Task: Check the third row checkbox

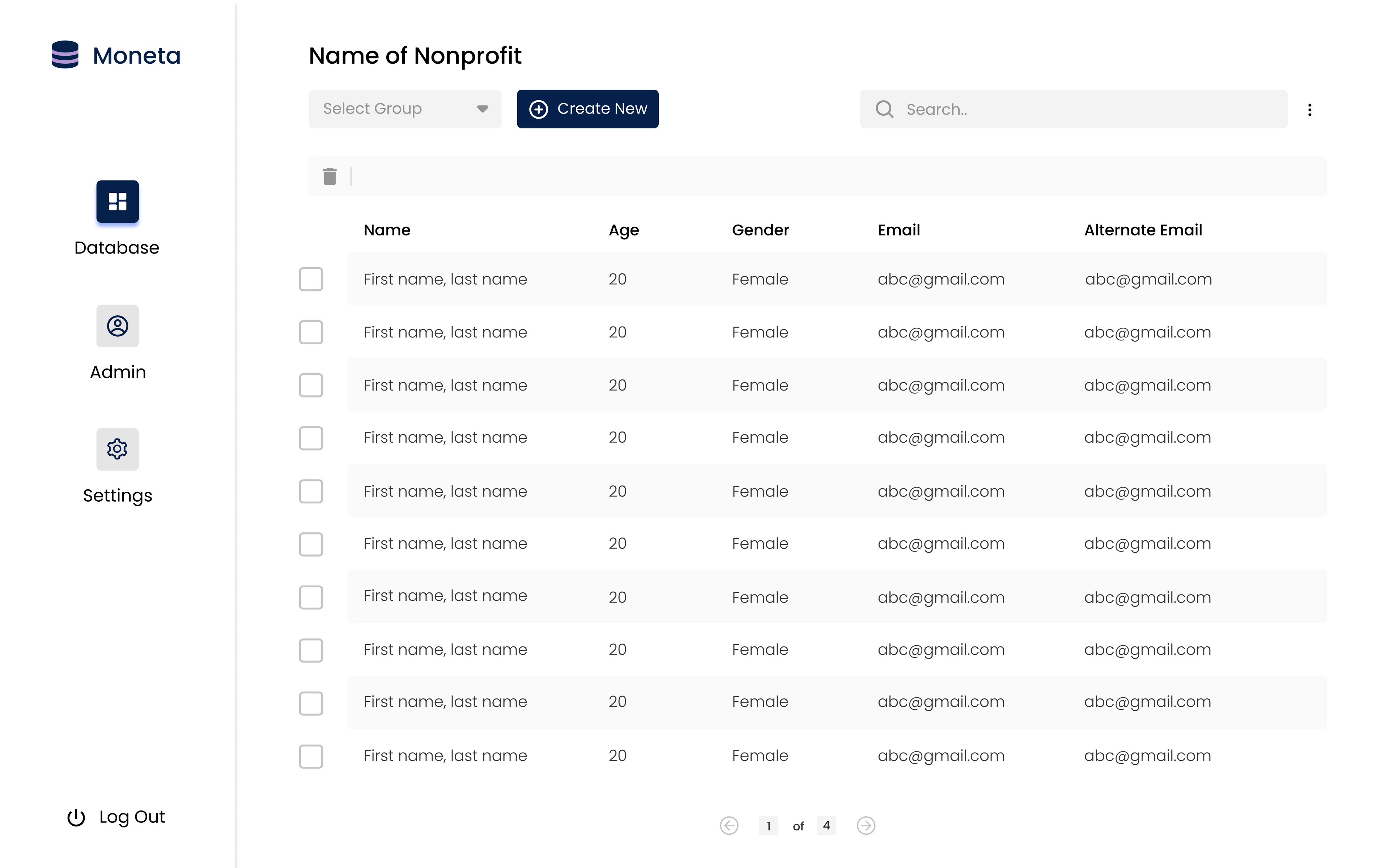Action: 311,385
